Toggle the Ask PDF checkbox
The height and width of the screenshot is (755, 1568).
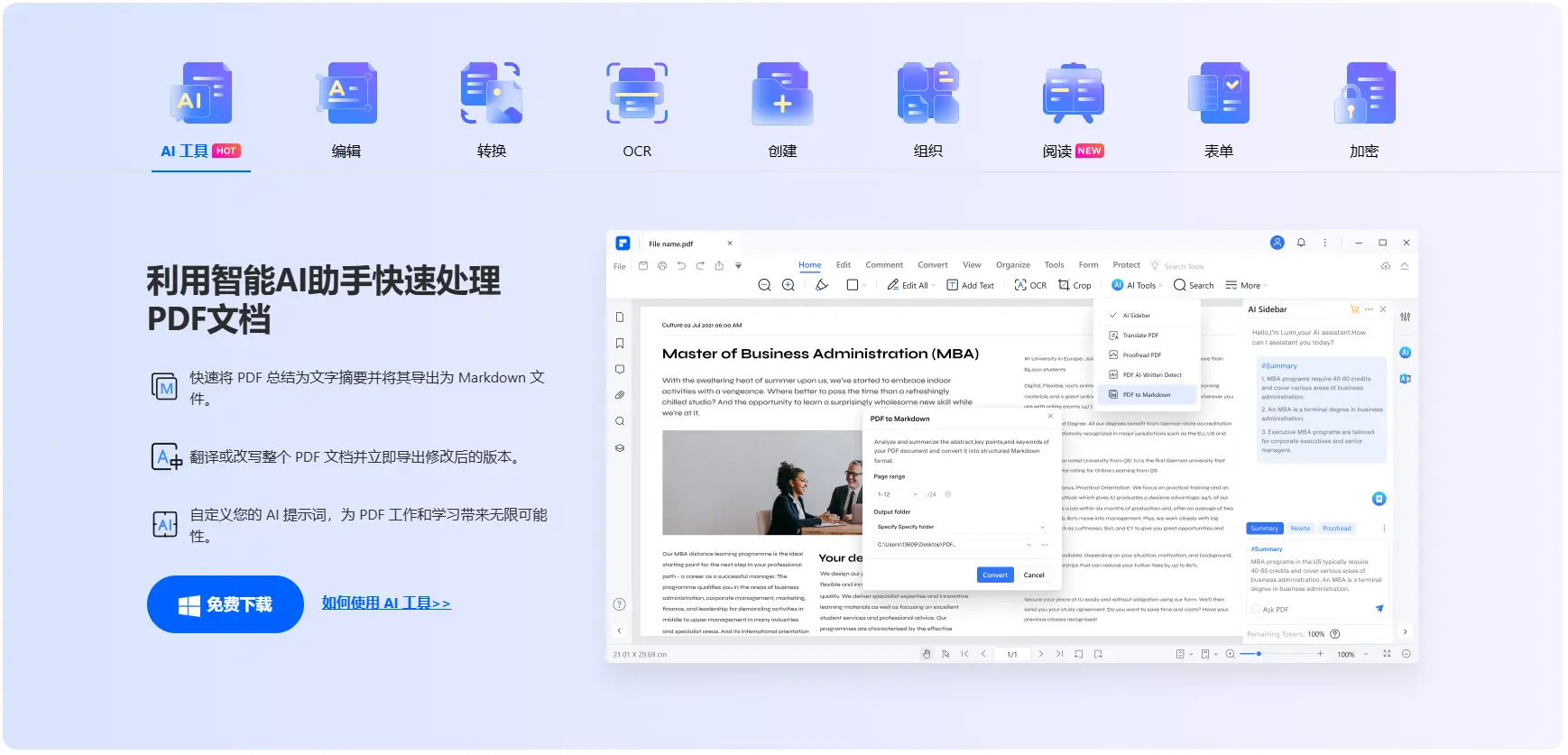(x=1255, y=610)
